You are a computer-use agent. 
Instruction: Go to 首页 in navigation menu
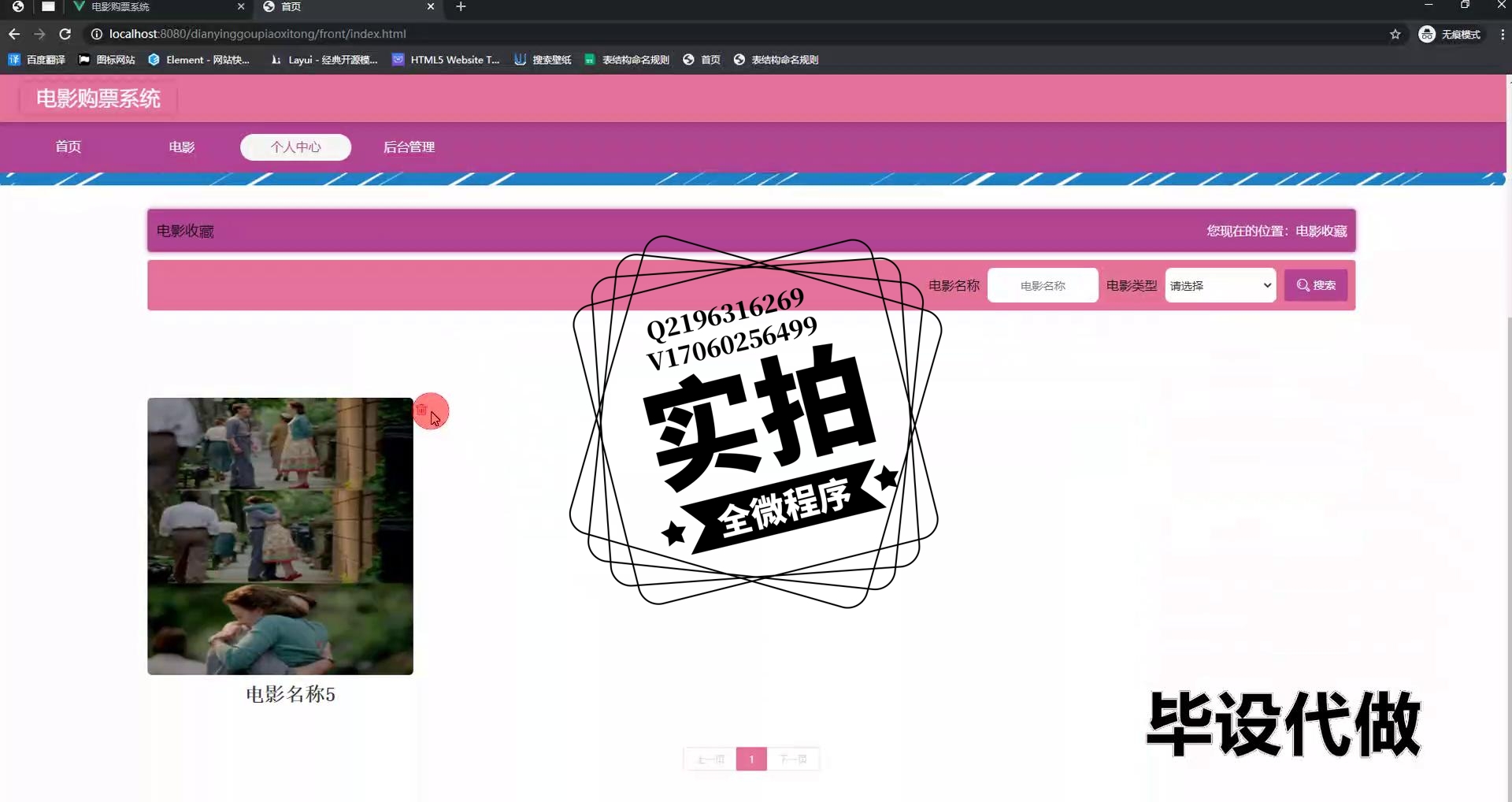pos(68,147)
